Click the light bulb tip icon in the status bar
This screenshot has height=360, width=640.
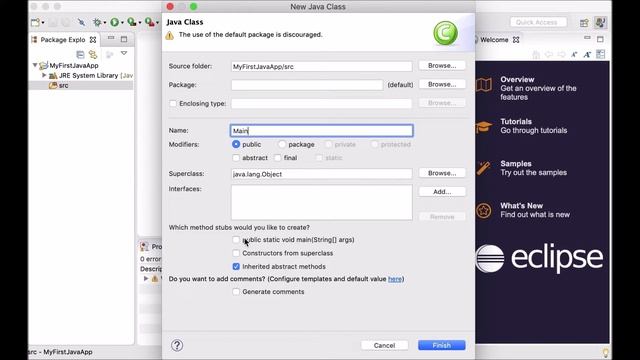pos(606,352)
